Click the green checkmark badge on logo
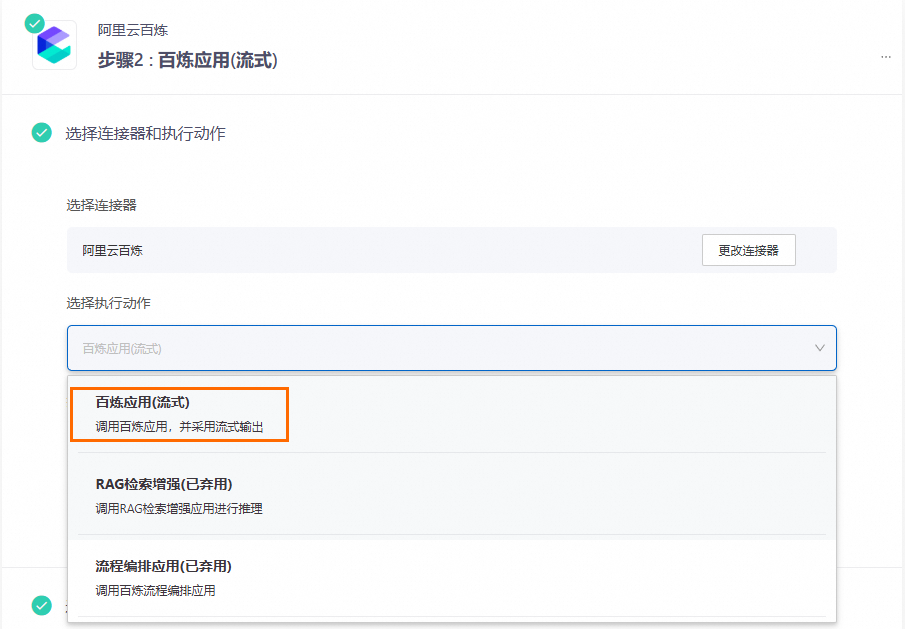 click(x=35, y=24)
